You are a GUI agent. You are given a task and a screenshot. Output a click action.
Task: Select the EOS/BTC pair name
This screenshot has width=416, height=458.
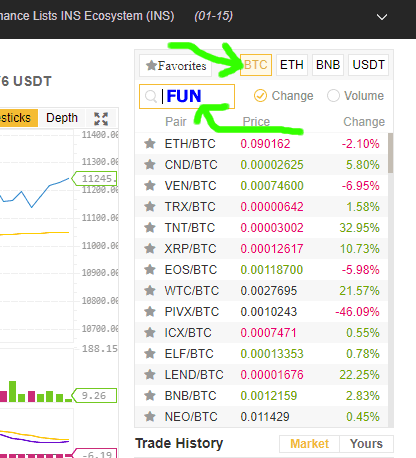[191, 270]
